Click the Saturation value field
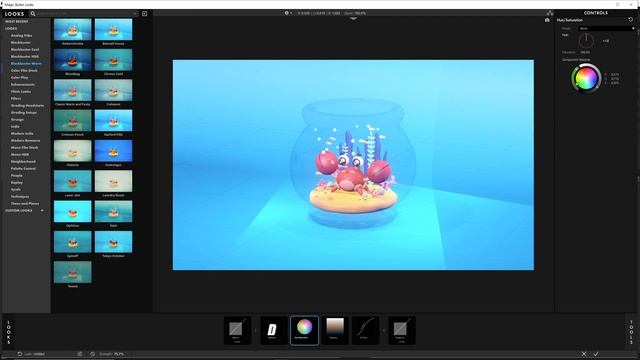Image resolution: width=640 pixels, height=360 pixels. click(585, 52)
